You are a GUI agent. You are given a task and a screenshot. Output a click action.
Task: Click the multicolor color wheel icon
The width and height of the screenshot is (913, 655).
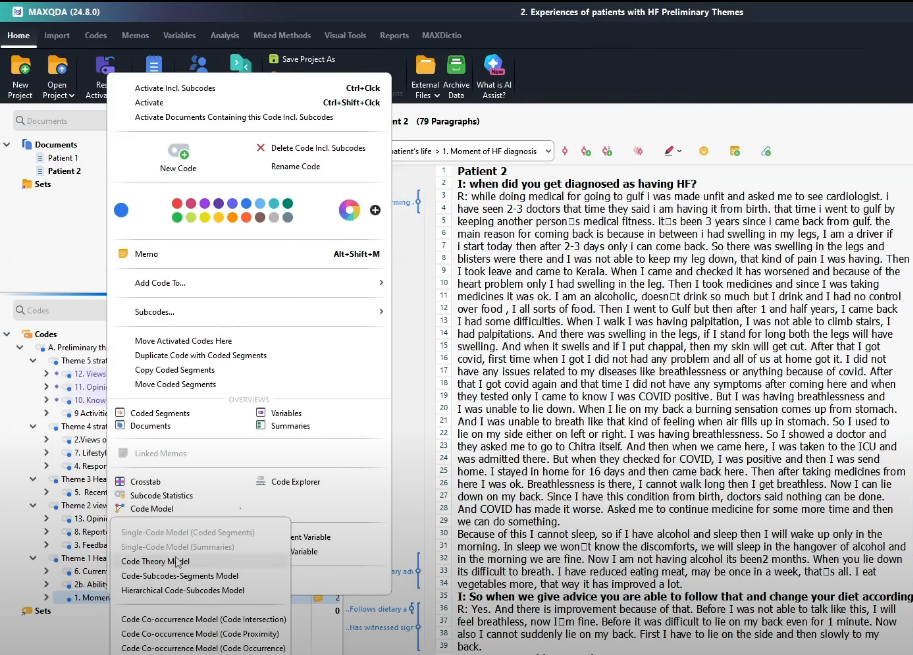coord(349,210)
